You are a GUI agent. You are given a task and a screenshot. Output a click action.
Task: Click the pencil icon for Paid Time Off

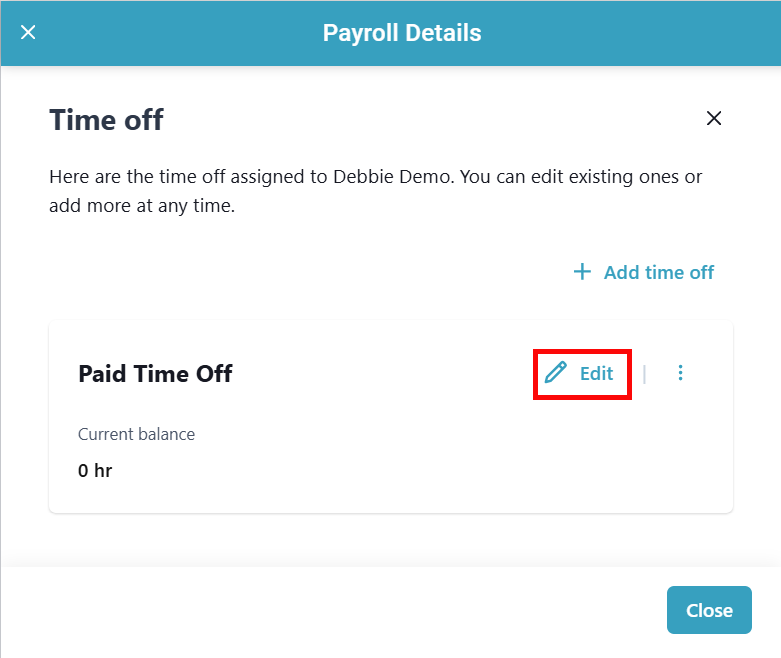(555, 373)
